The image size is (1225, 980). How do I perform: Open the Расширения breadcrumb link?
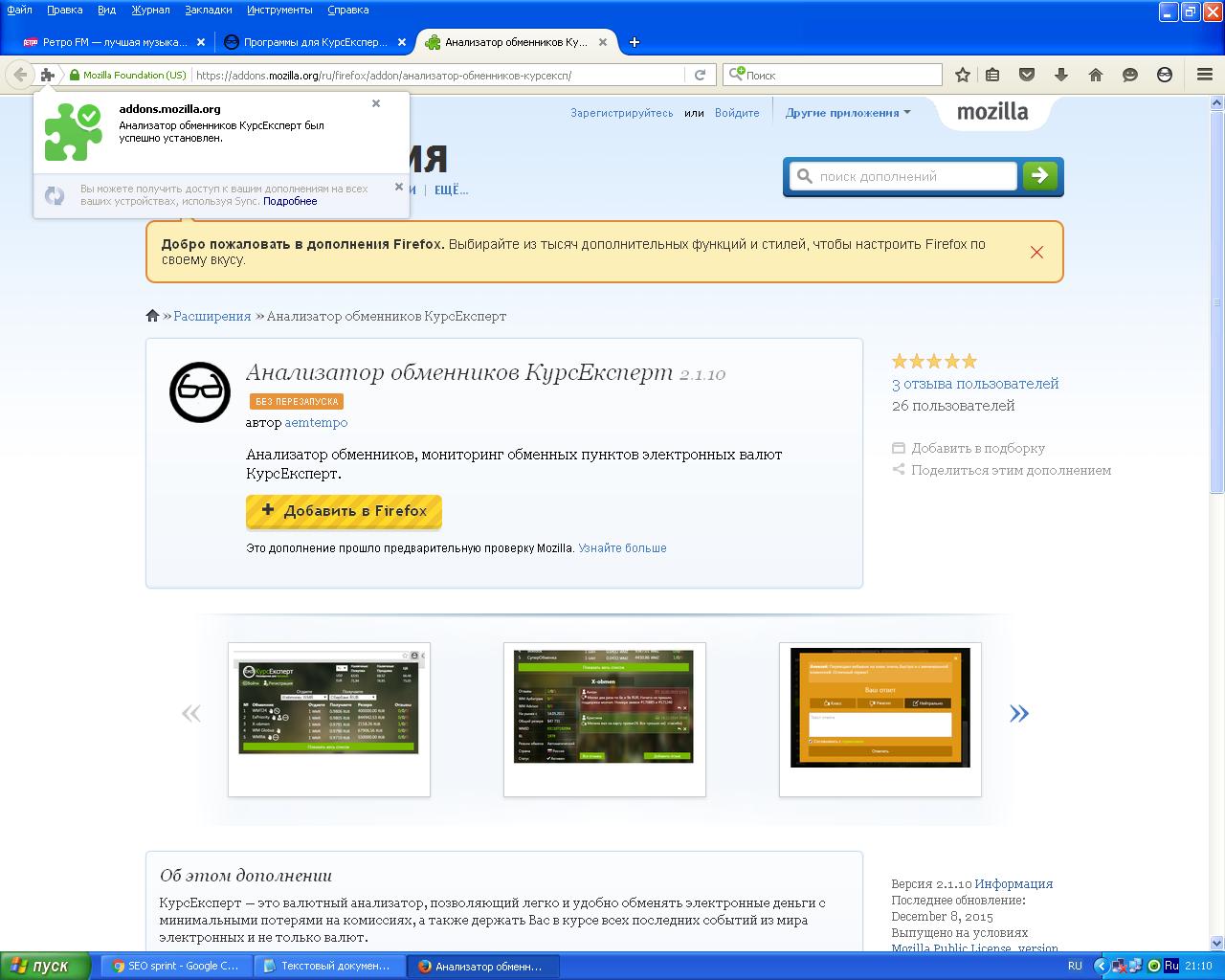tap(212, 316)
